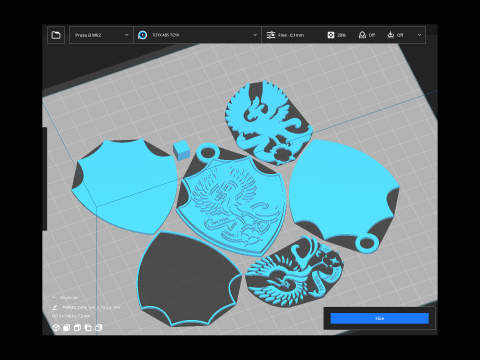Click the support Off icon
The image size is (480, 360).
[x=362, y=35]
